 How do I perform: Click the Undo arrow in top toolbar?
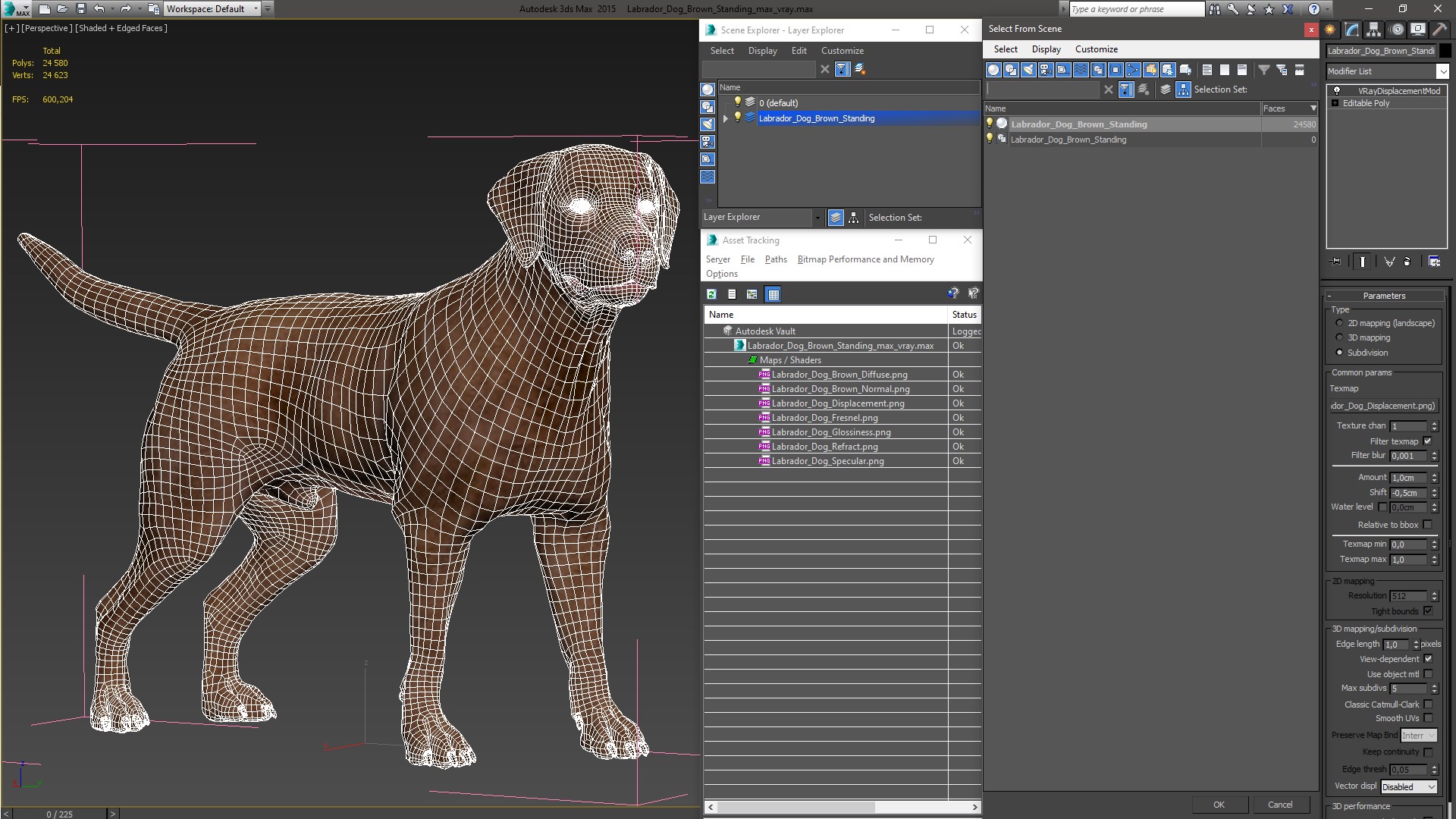point(99,9)
